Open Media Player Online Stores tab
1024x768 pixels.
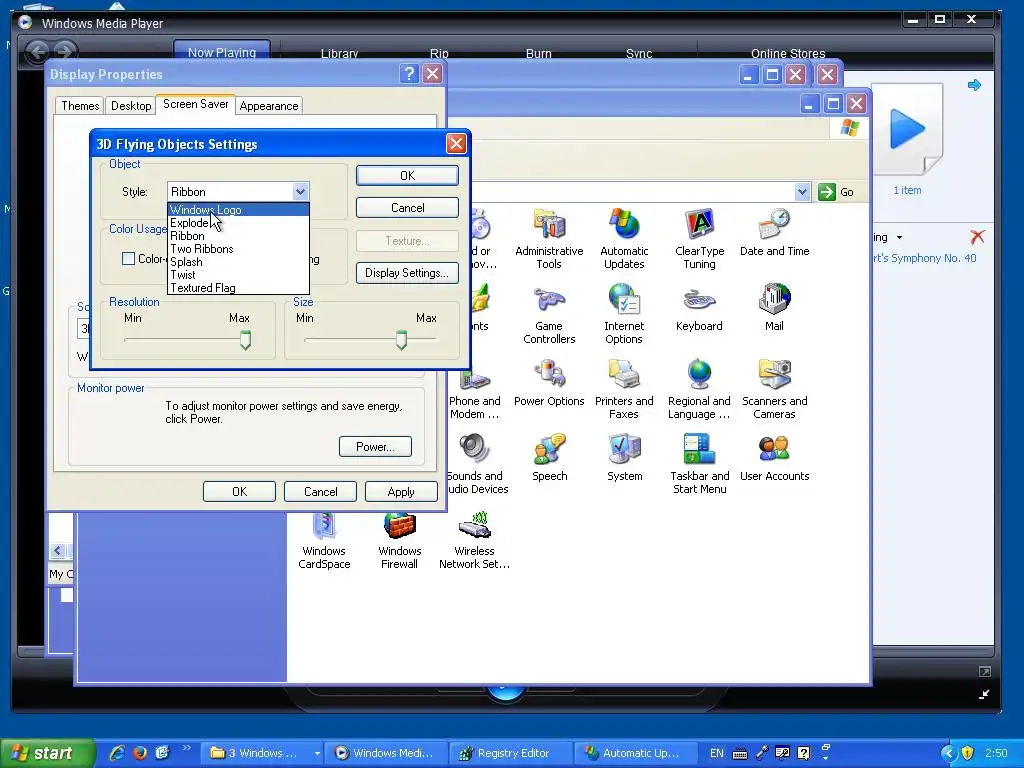pos(788,54)
